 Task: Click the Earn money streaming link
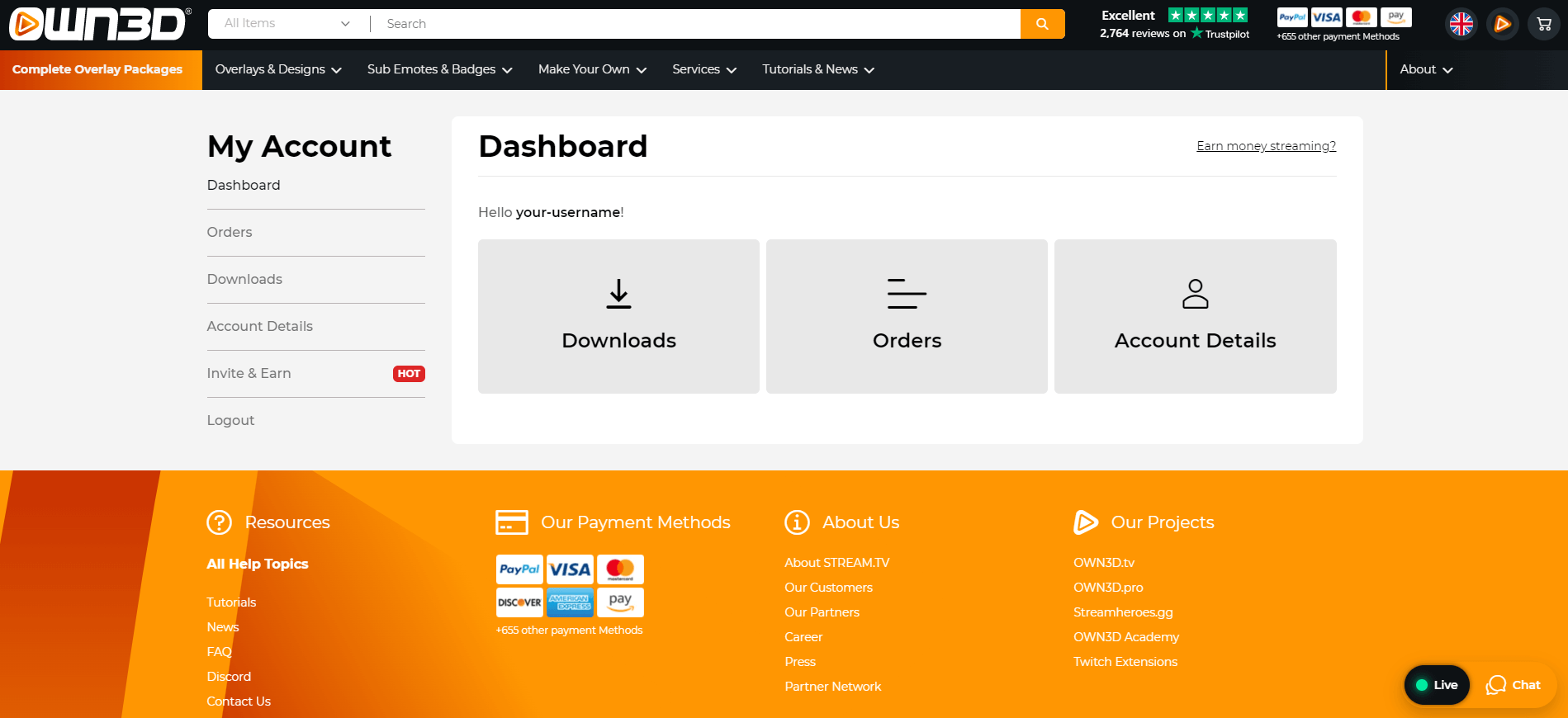pos(1266,146)
